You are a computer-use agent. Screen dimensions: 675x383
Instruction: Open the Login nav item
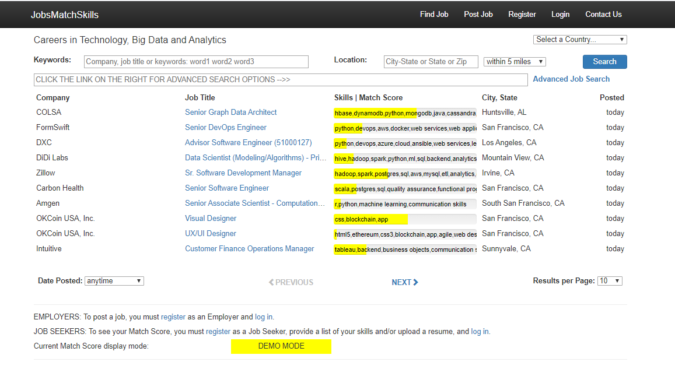pos(560,14)
